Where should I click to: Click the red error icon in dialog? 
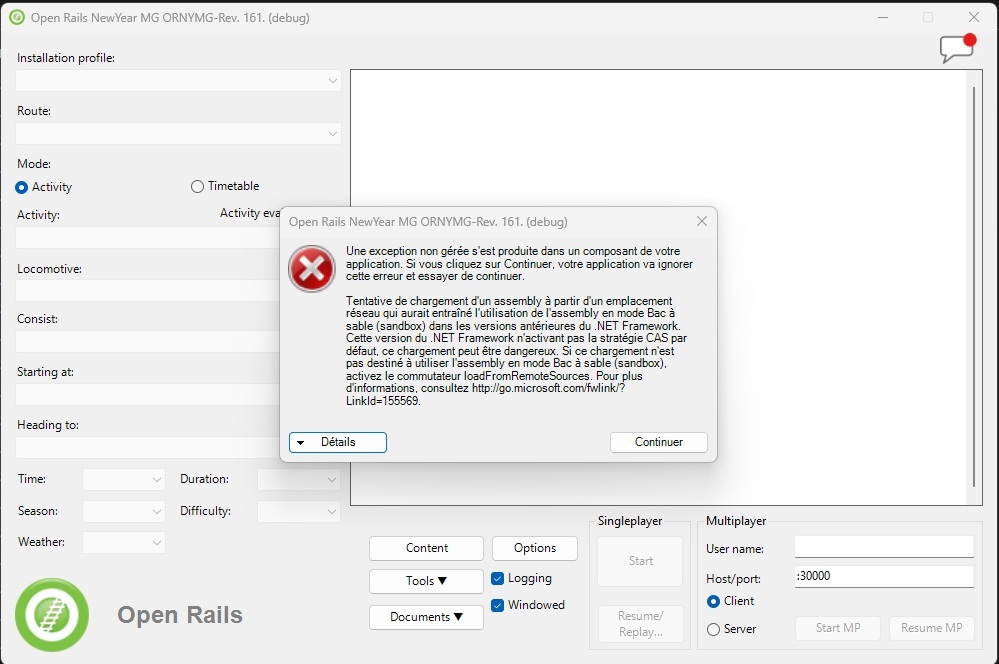312,269
